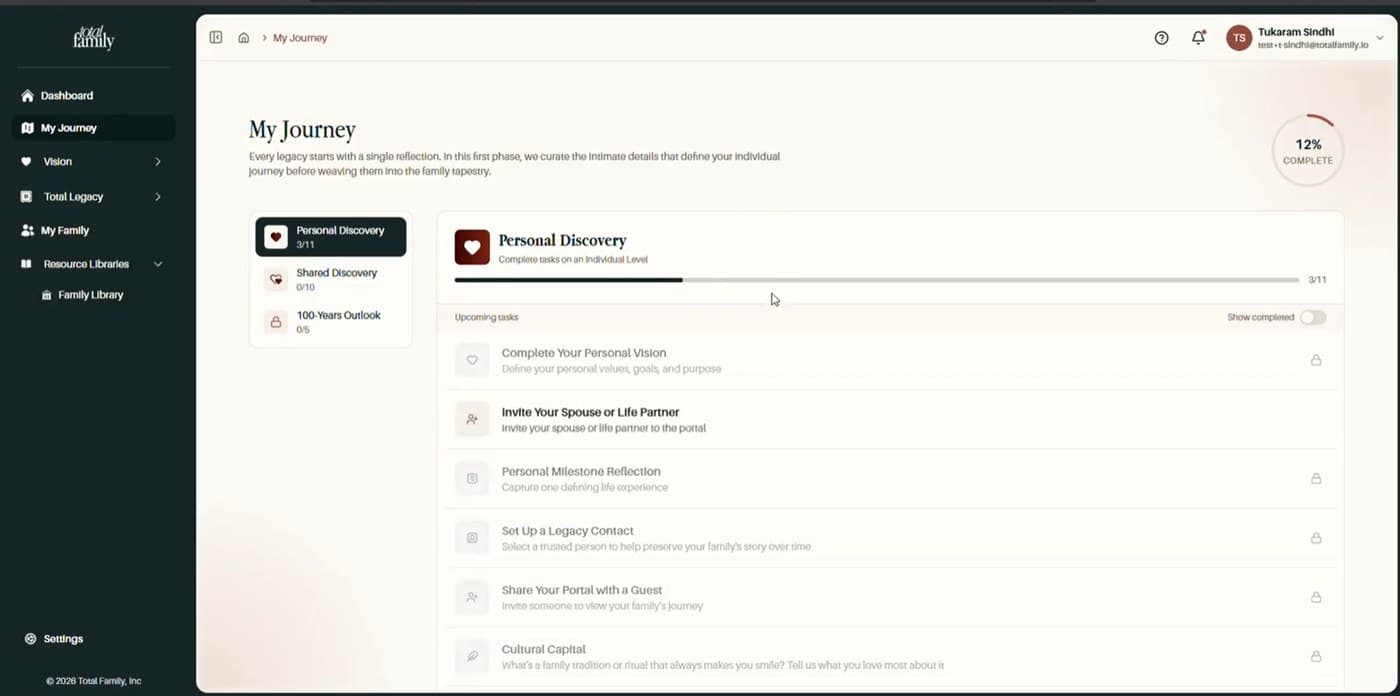Click the TS user avatar
Viewport: 1400px width, 696px height.
click(x=1239, y=38)
